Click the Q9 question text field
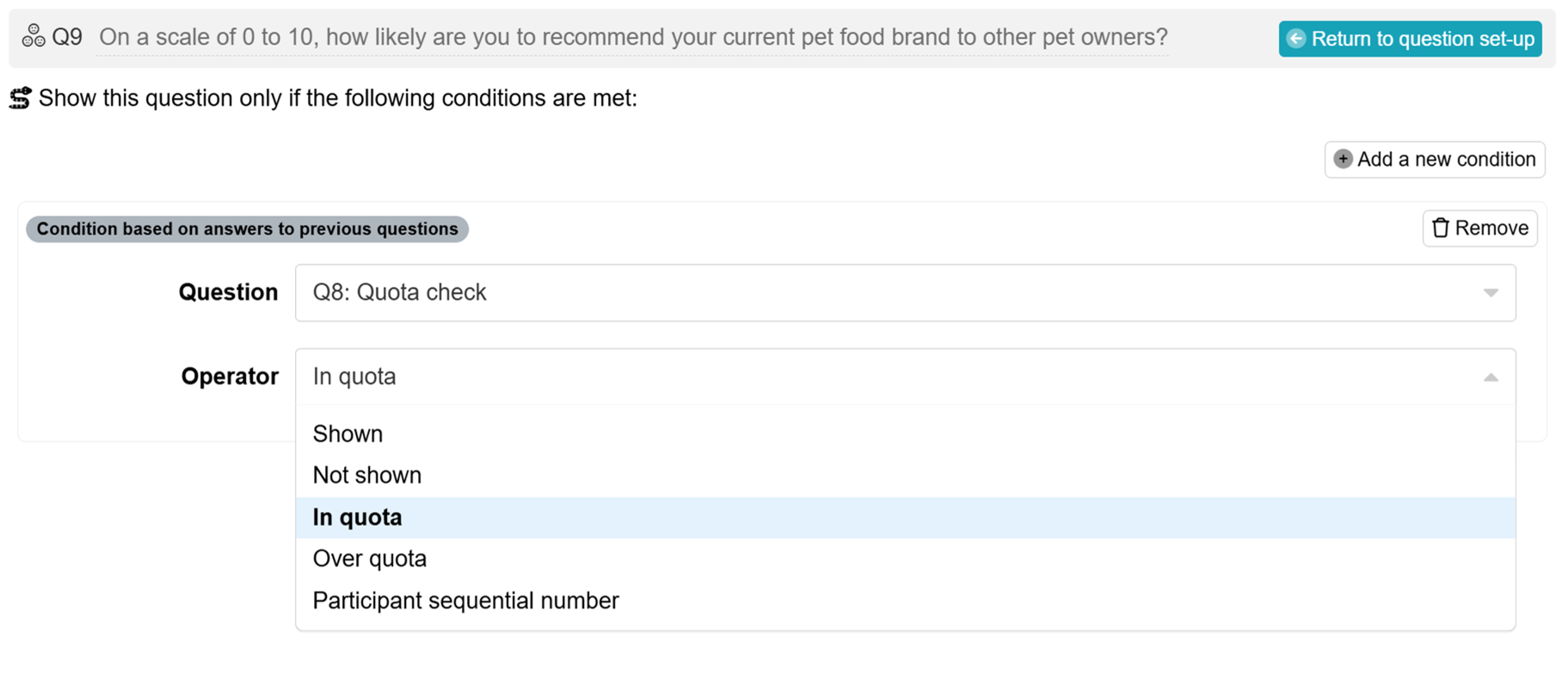 pyautogui.click(x=632, y=36)
